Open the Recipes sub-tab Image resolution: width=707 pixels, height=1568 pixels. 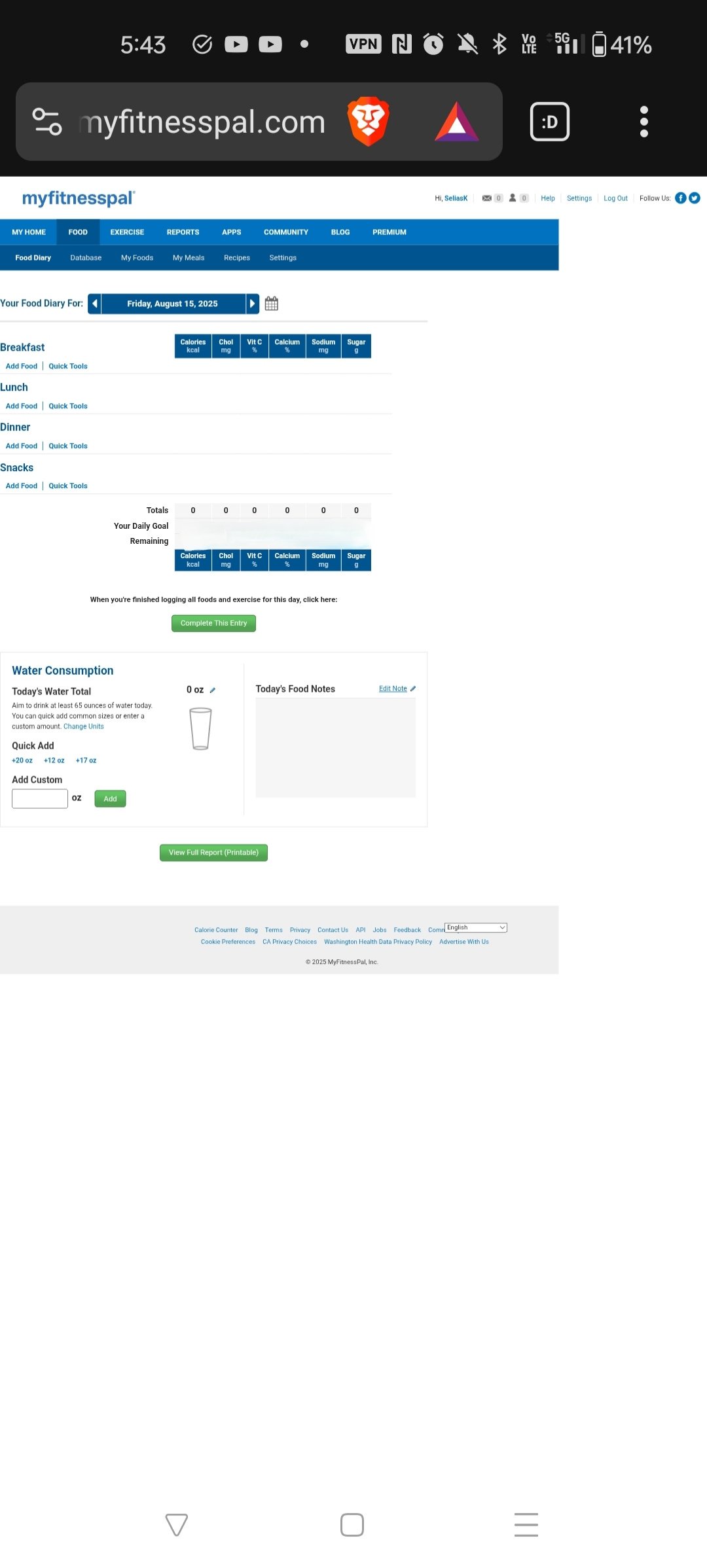(x=237, y=258)
